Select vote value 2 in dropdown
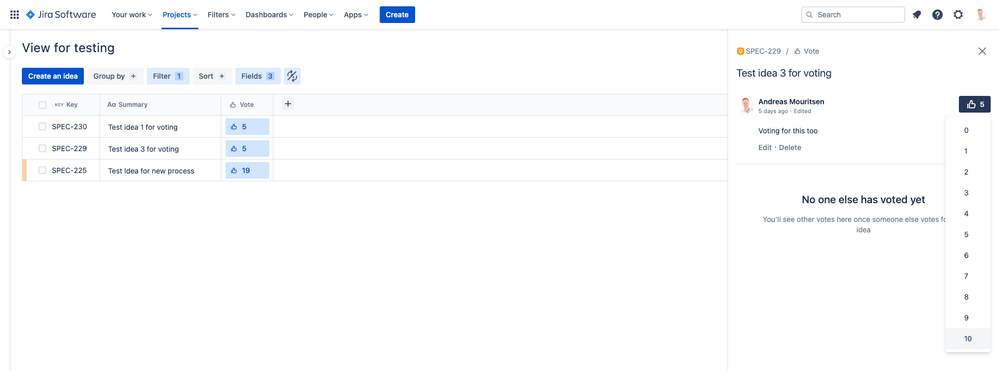Screen dimensions: 999x371 967,172
